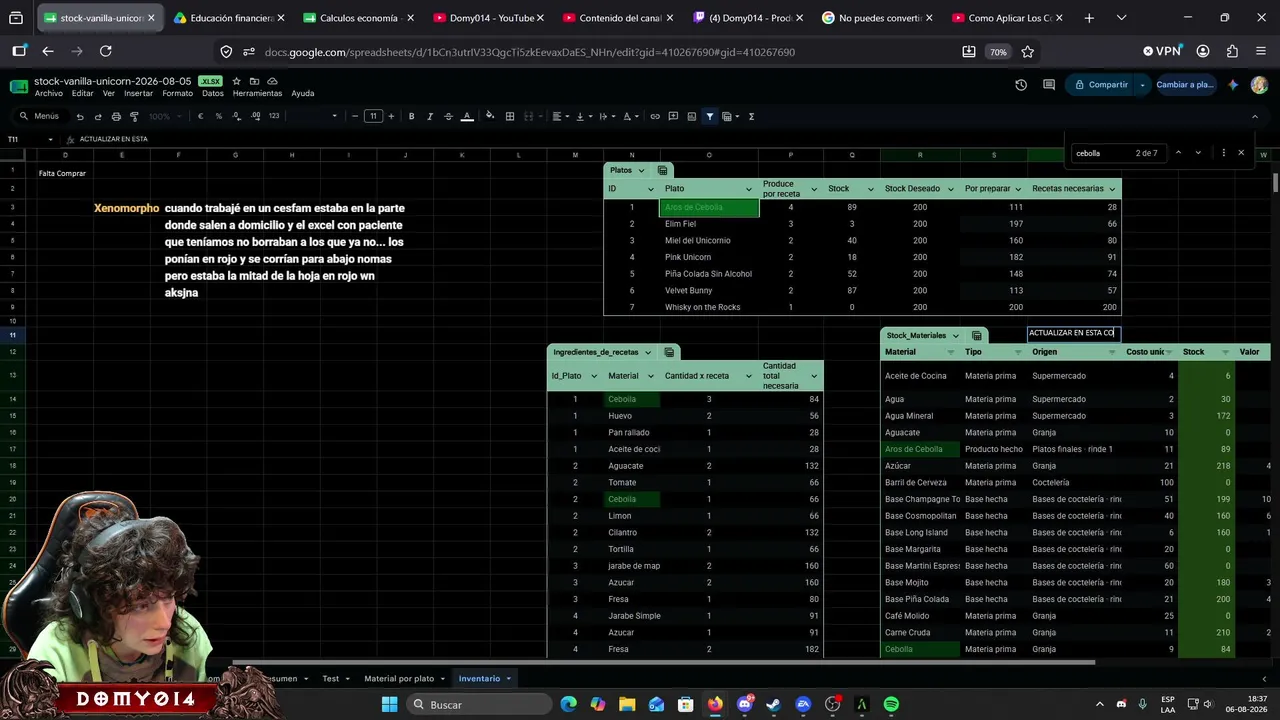
Task: Redo the last undone action
Action: click(x=98, y=116)
